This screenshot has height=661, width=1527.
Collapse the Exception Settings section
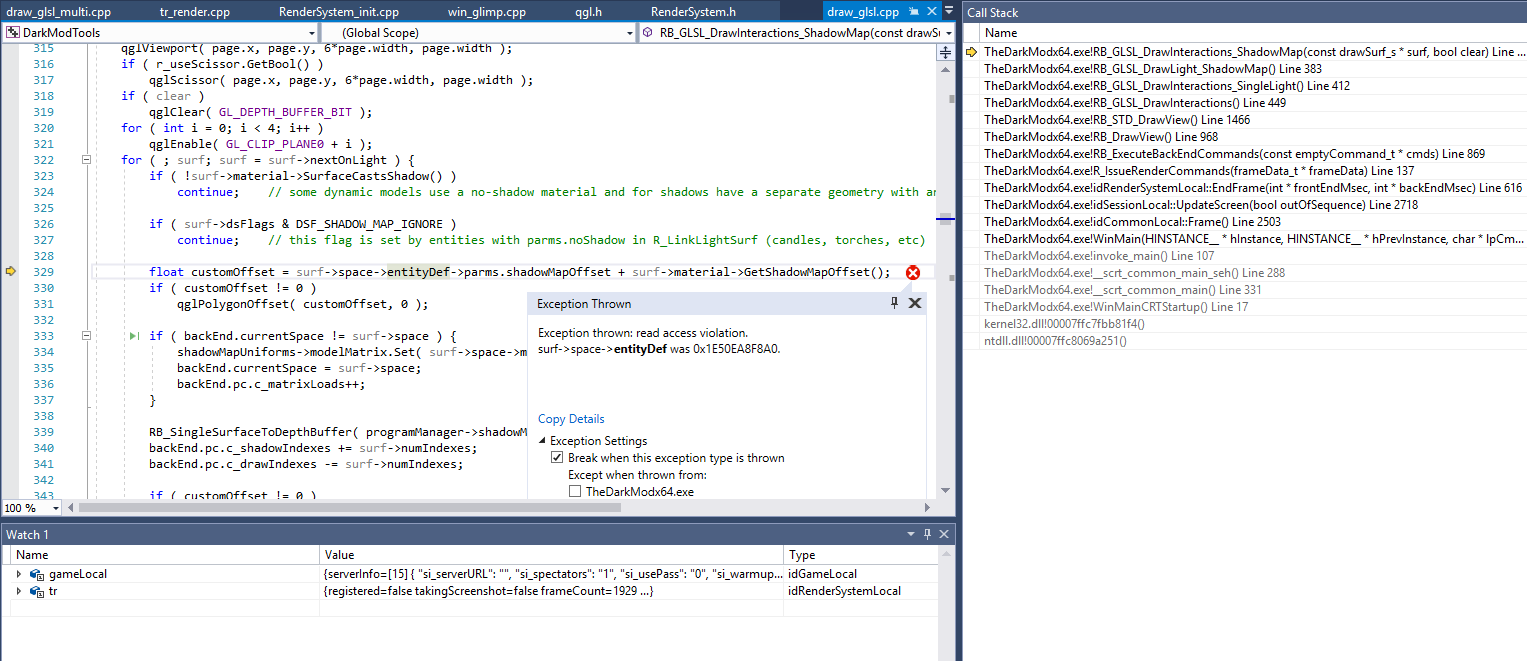[543, 441]
